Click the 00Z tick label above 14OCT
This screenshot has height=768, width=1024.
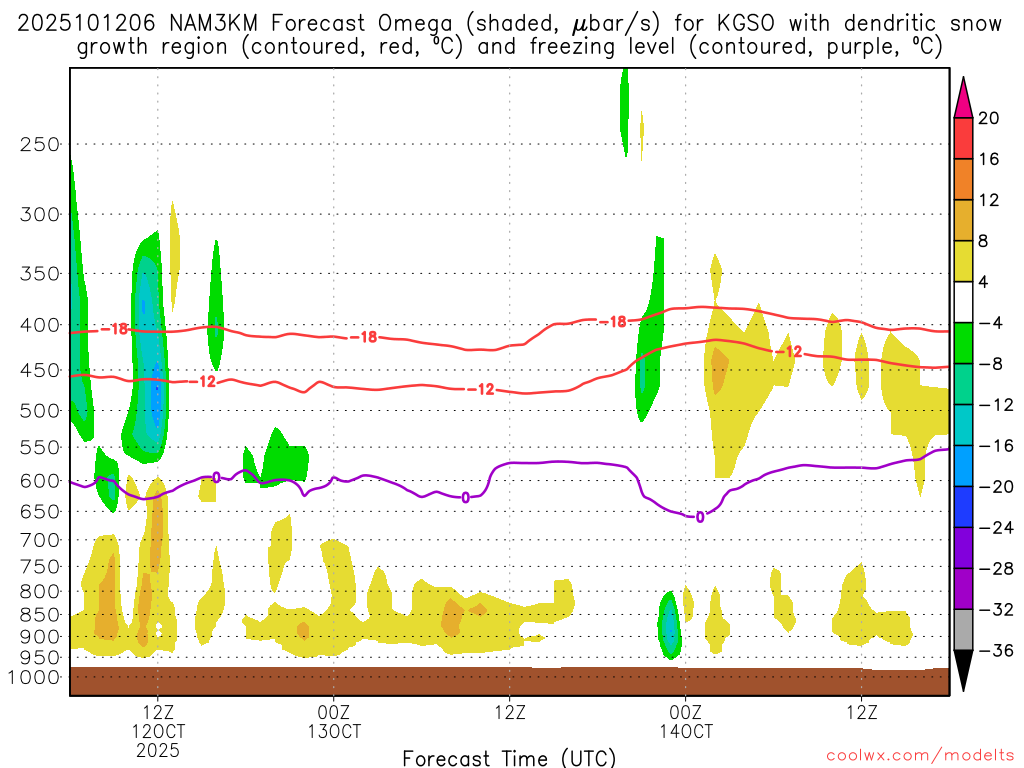(x=686, y=712)
